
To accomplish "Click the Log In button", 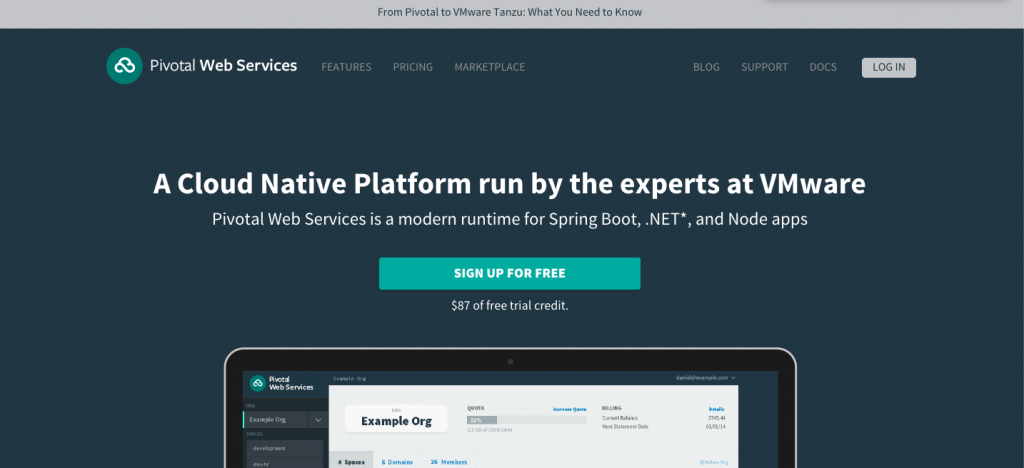I will 889,67.
